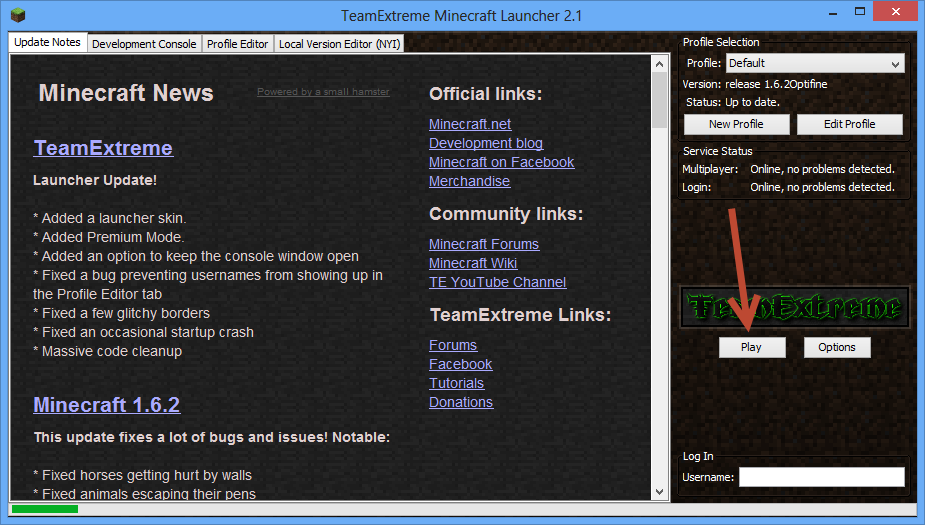Close the TeamExtreme launcher window

(896, 12)
